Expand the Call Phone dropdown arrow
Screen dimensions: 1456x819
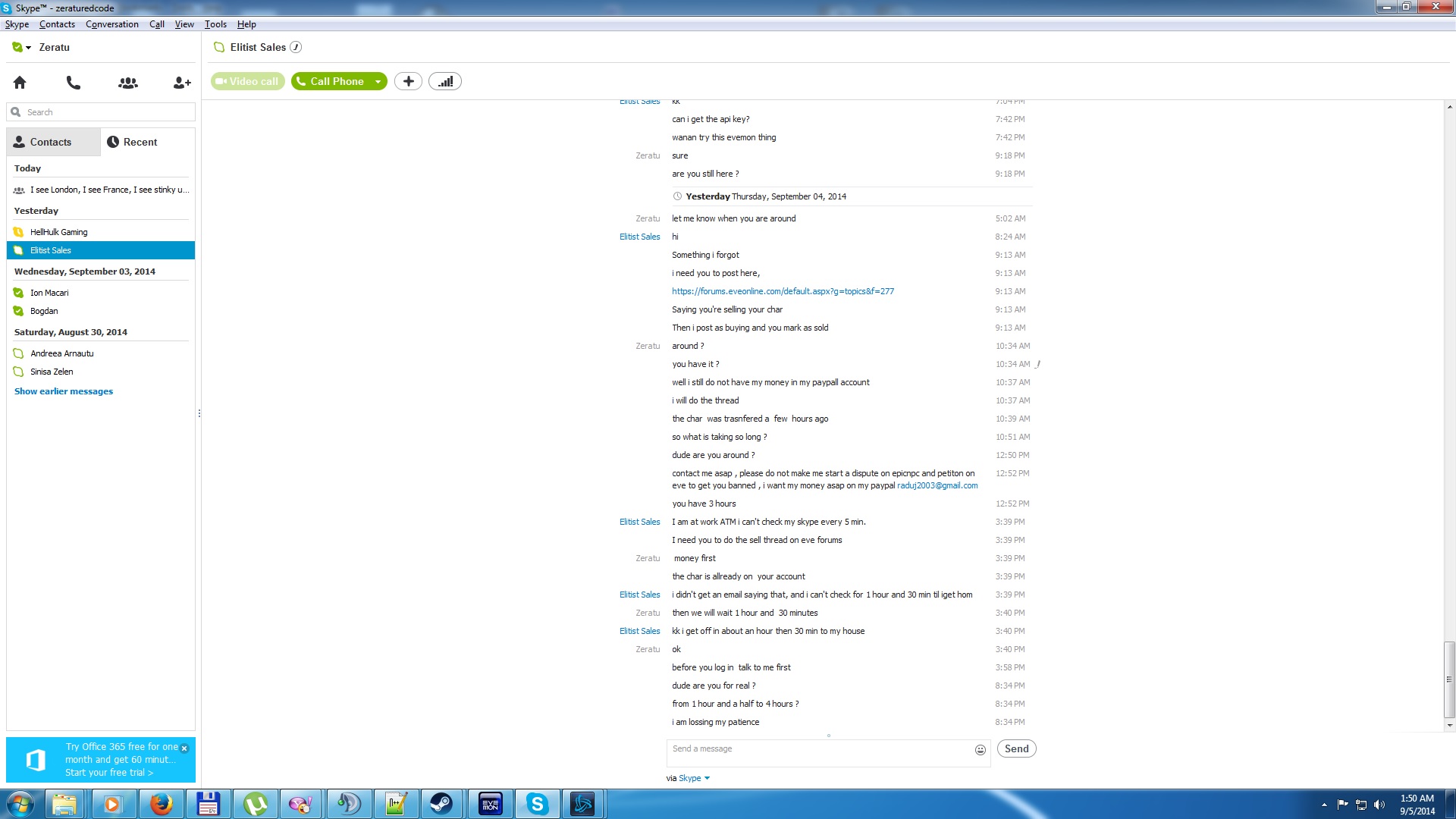coord(378,81)
